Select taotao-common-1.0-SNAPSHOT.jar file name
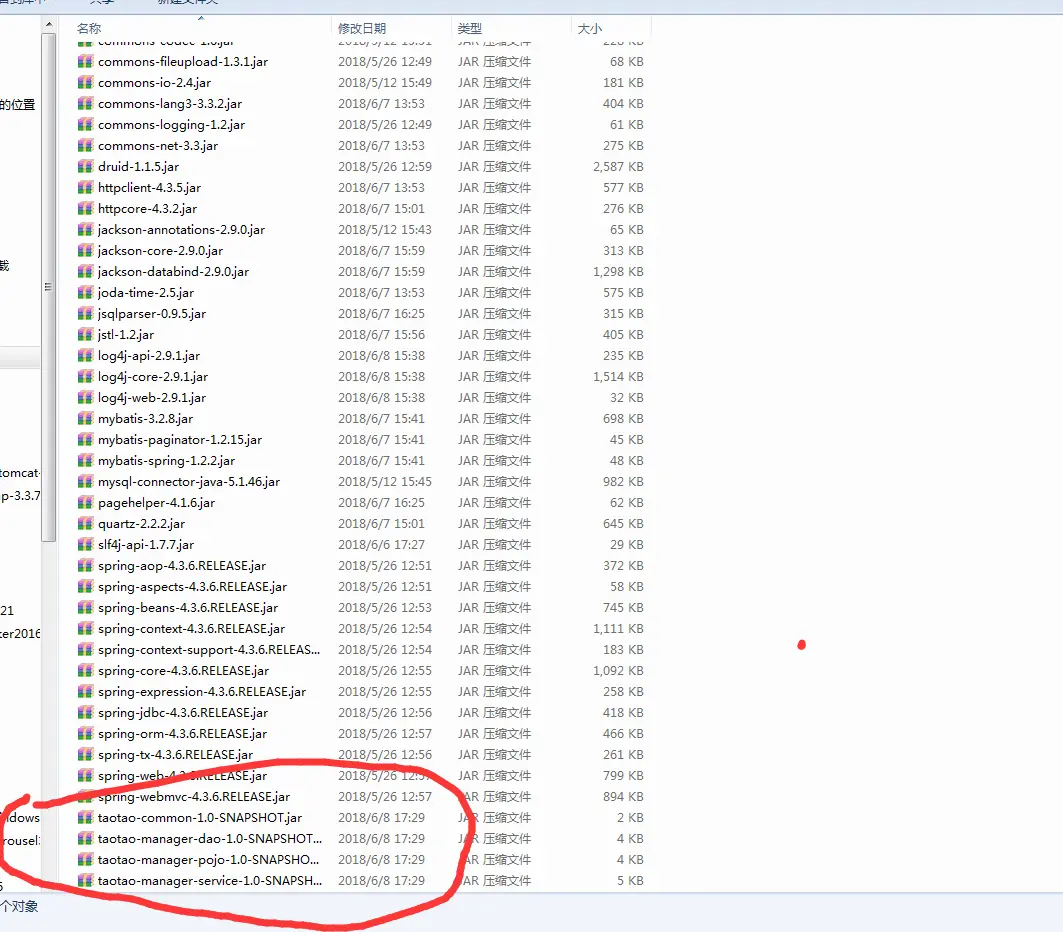Screen dimensions: 1063x932 (x=200, y=818)
